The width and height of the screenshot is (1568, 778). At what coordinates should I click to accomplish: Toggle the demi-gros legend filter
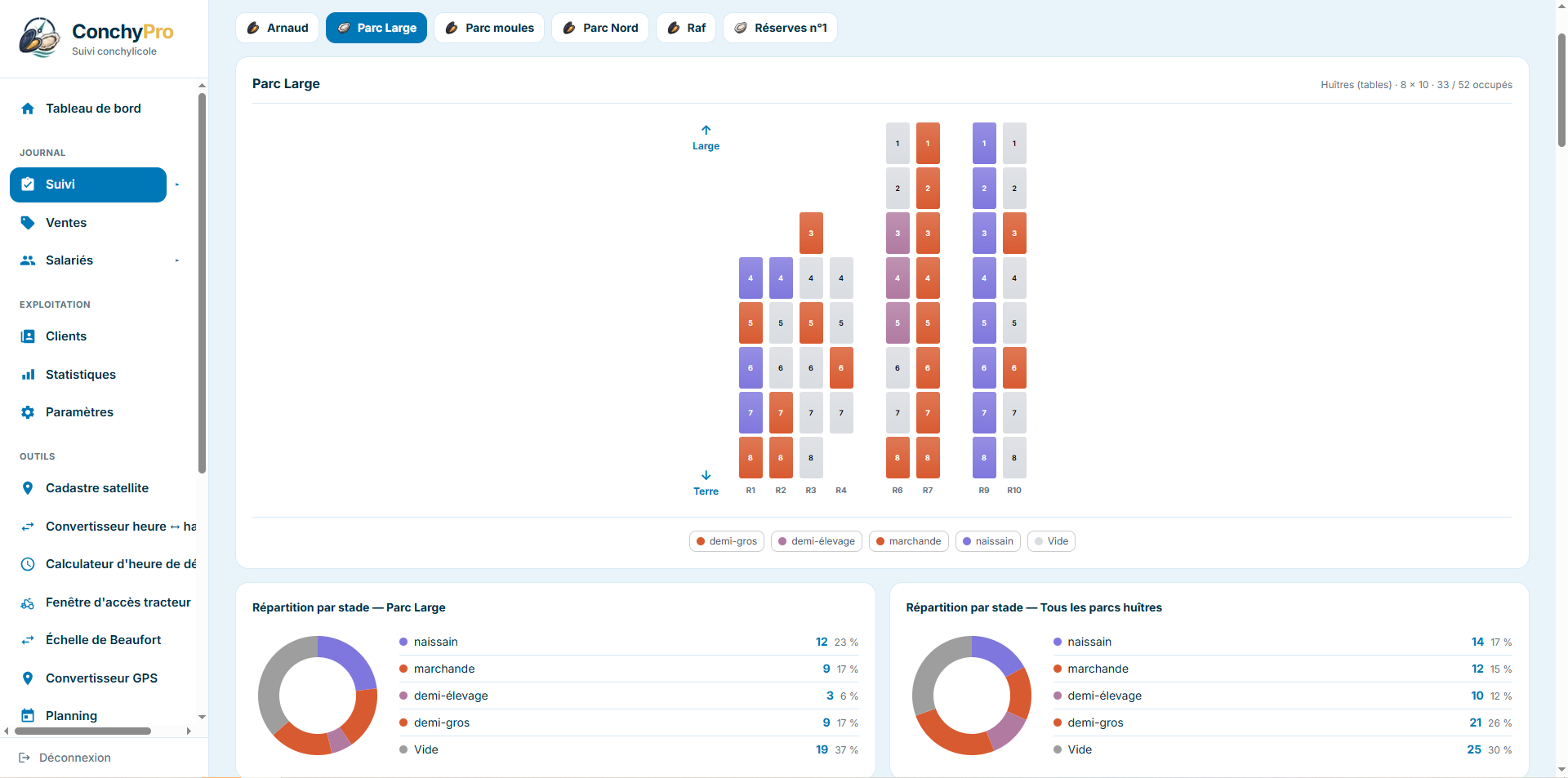pyautogui.click(x=727, y=541)
